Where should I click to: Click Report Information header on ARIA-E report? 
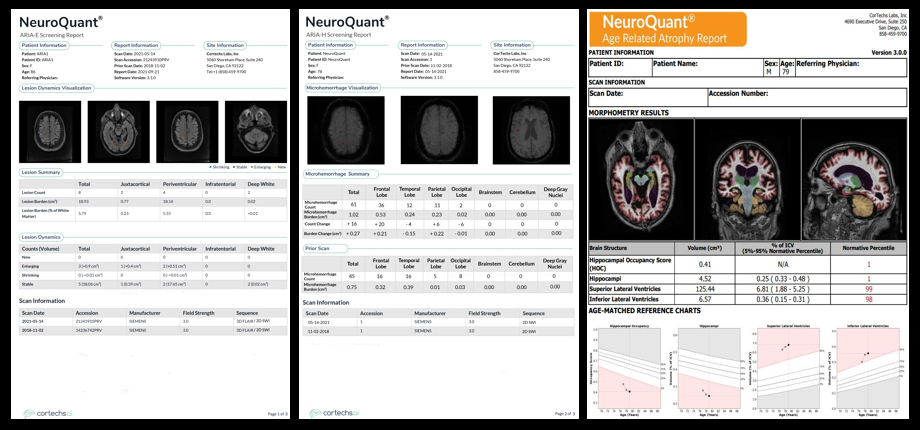136,45
